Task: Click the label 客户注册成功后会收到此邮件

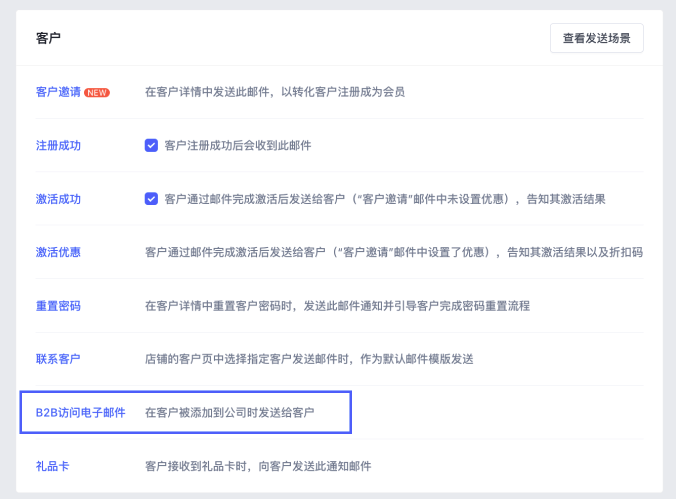Action: (238, 145)
